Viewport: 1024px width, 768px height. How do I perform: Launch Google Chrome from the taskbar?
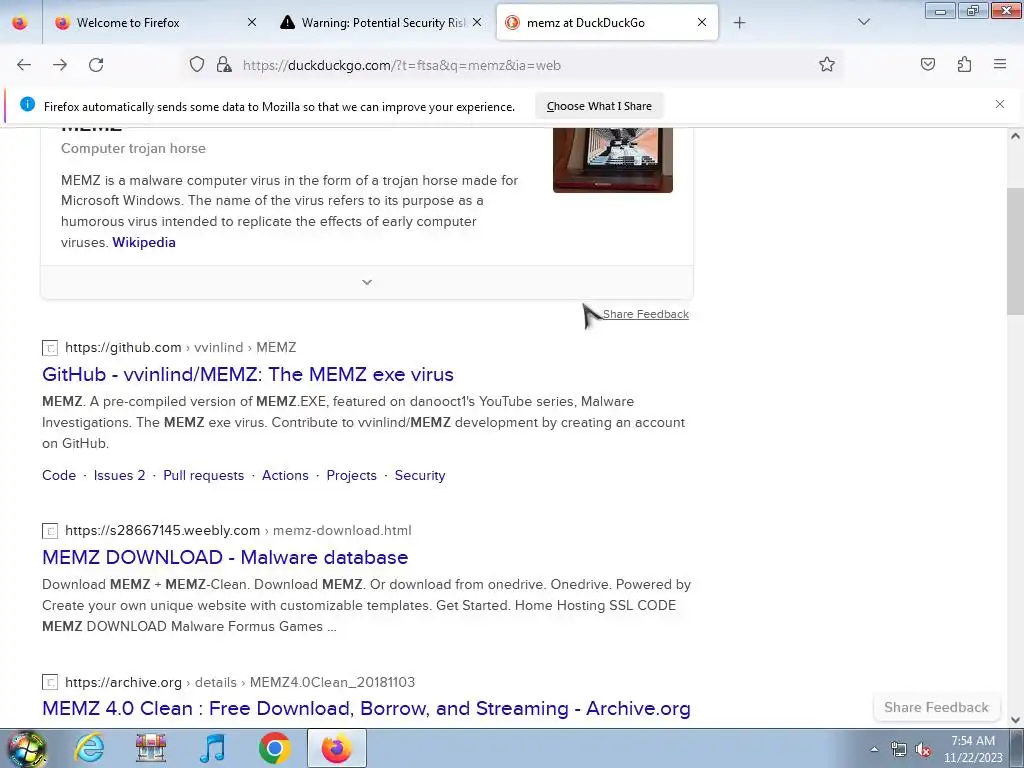click(274, 748)
